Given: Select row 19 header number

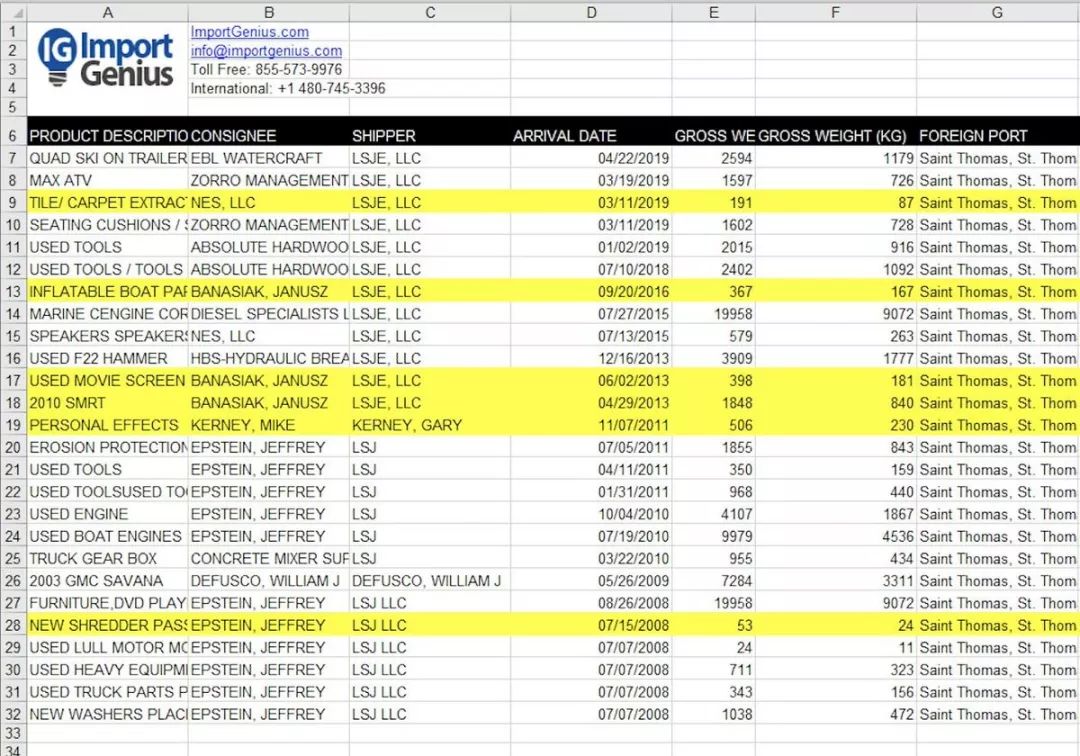Looking at the screenshot, I should pyautogui.click(x=13, y=425).
